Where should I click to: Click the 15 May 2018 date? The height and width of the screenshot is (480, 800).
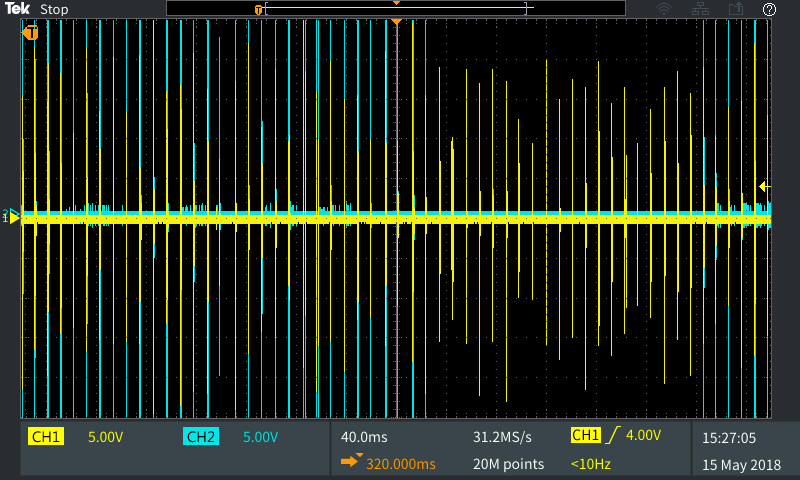coord(741,465)
